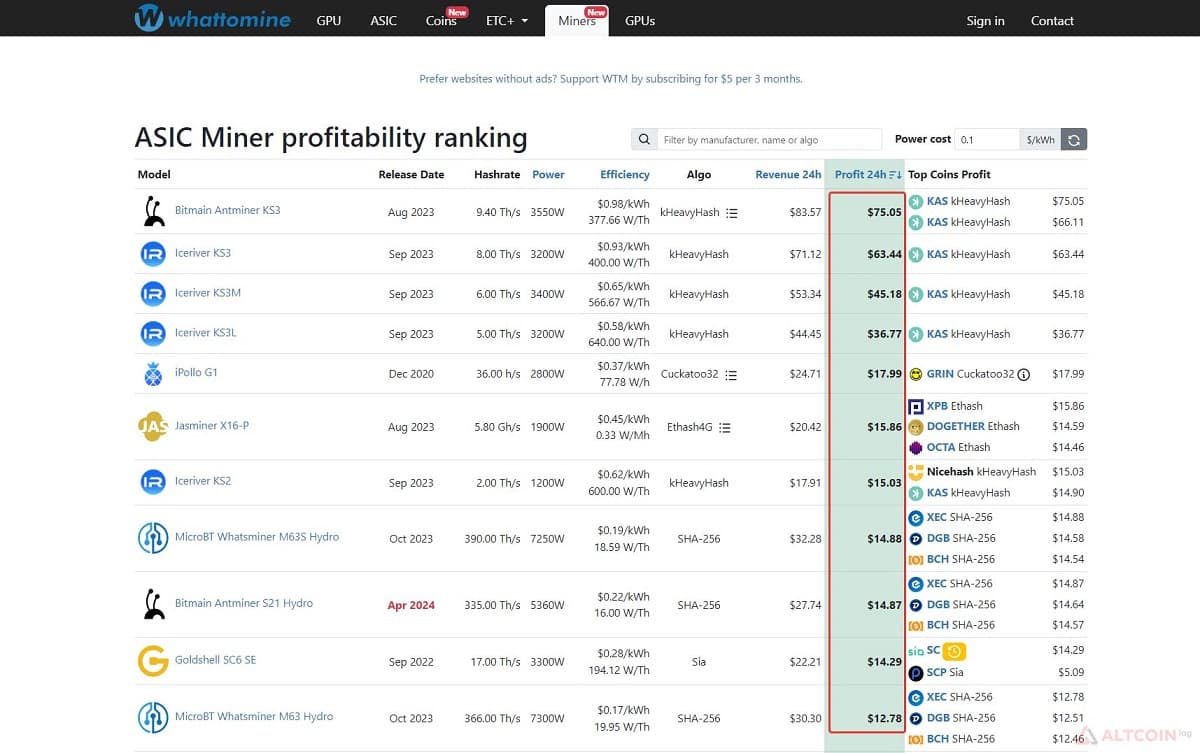Image resolution: width=1200 pixels, height=753 pixels.
Task: Click the refresh icon beside power cost
Action: coord(1074,140)
